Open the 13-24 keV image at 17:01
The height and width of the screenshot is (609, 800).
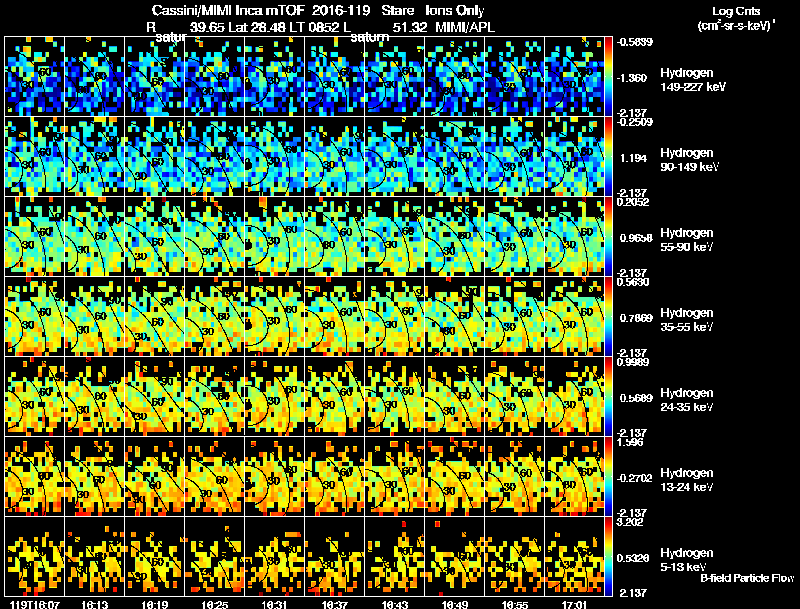pyautogui.click(x=574, y=477)
